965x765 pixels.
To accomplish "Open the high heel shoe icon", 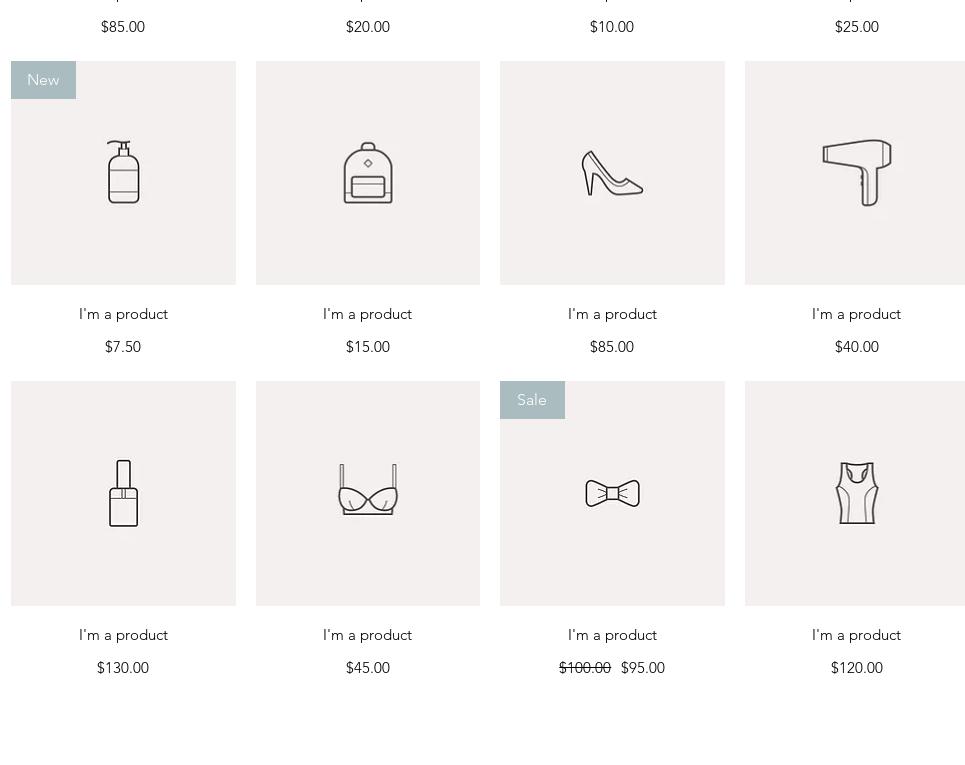I will pos(612,173).
